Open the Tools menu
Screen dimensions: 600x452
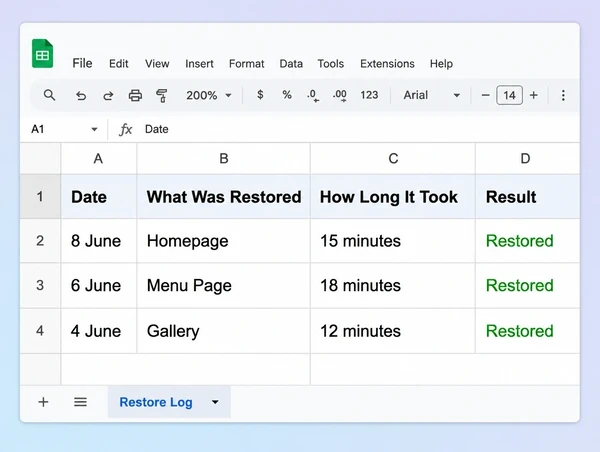(x=331, y=64)
